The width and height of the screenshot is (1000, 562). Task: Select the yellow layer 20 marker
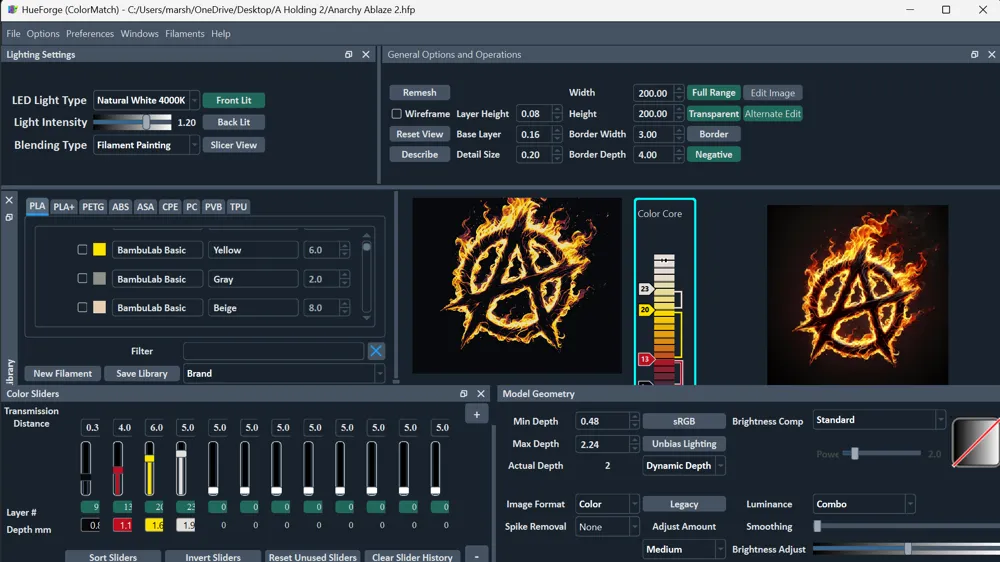point(645,309)
